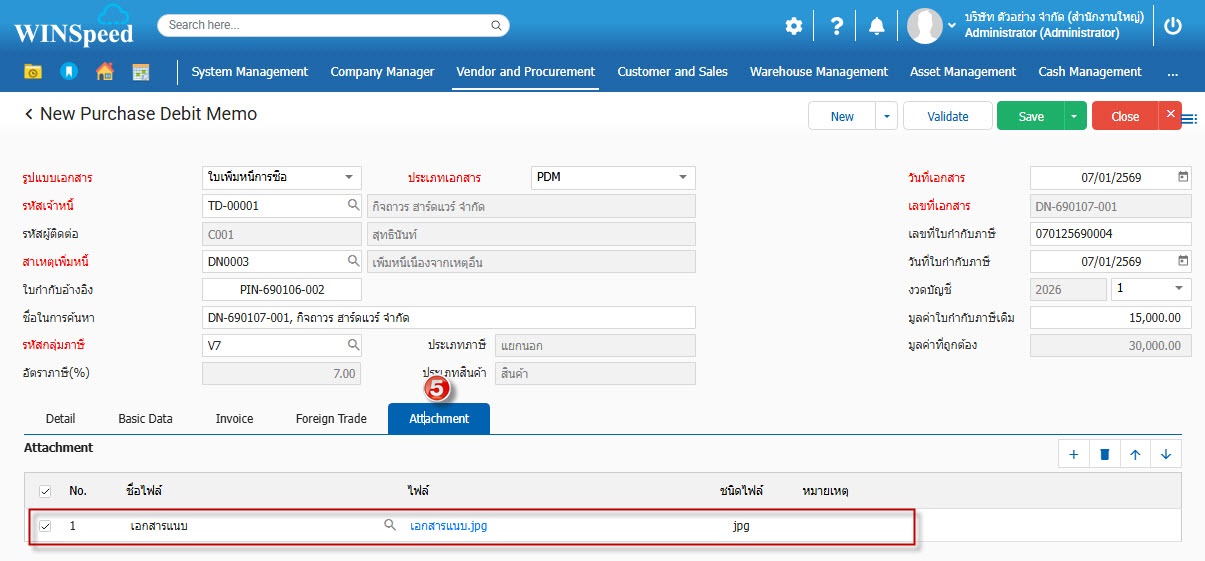1205x561 pixels.
Task: Move attachment down with arrow icon
Action: coord(1166,454)
